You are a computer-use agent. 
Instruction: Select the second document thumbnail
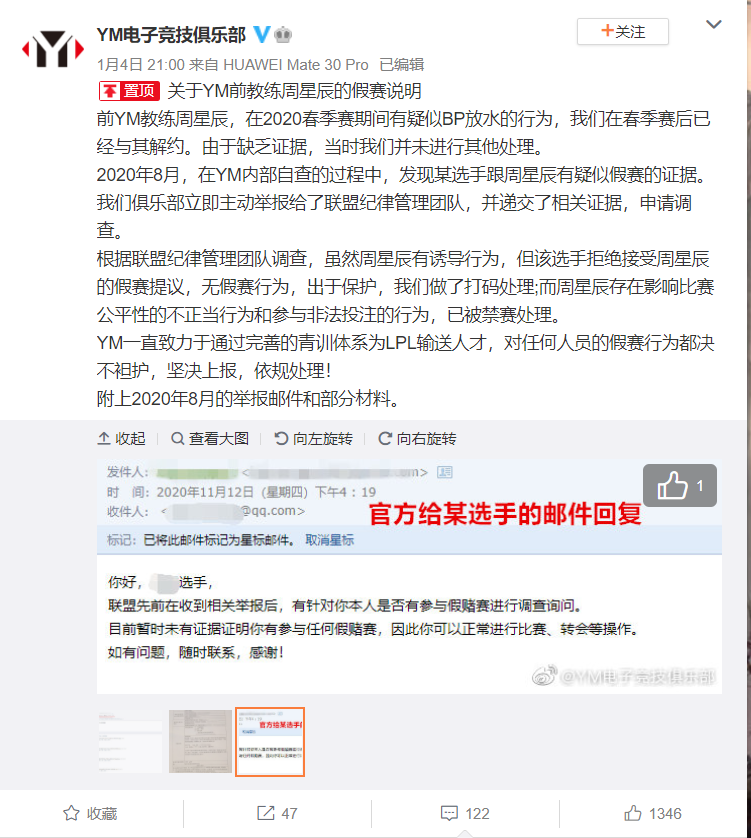click(200, 741)
